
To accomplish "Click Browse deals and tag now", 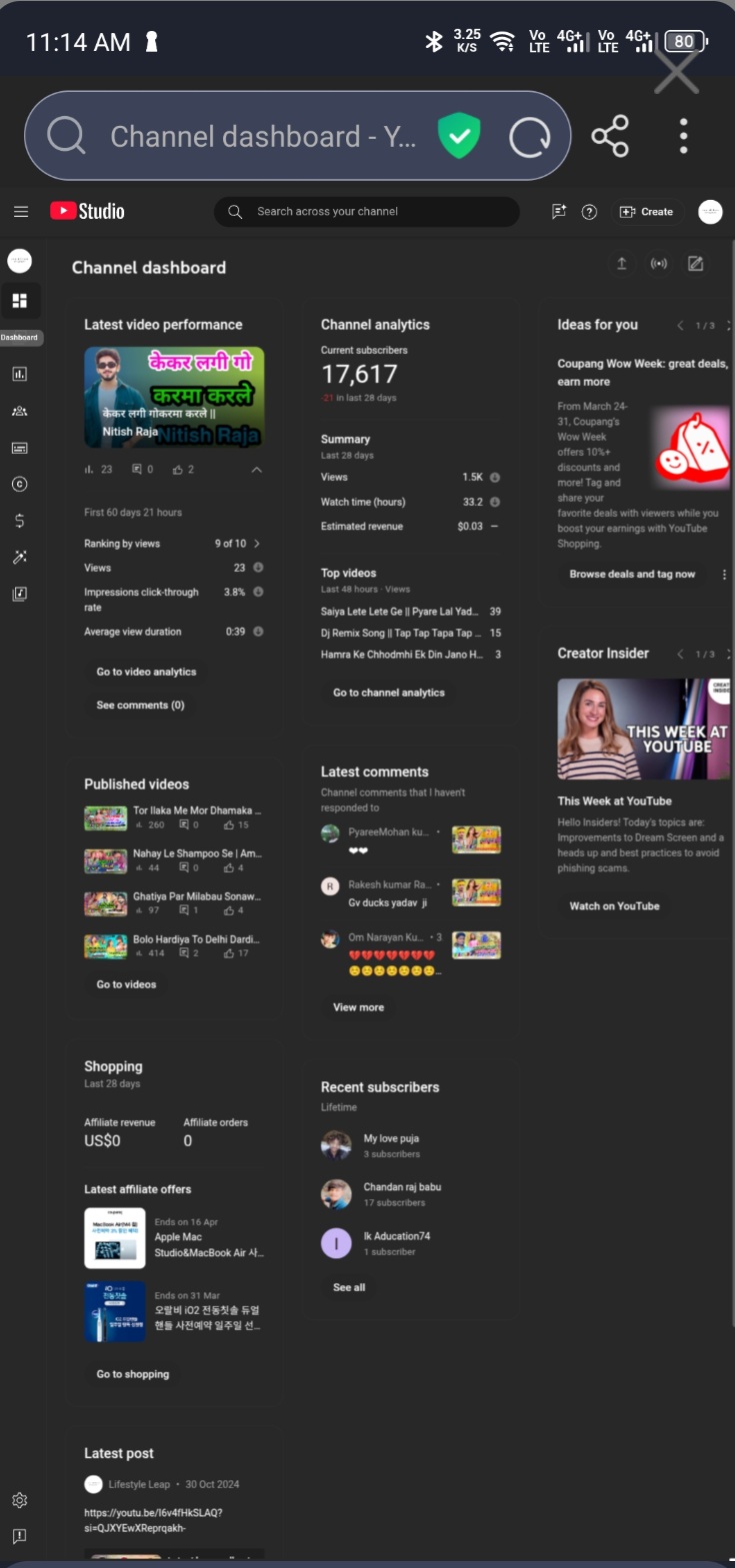I will click(x=632, y=575).
